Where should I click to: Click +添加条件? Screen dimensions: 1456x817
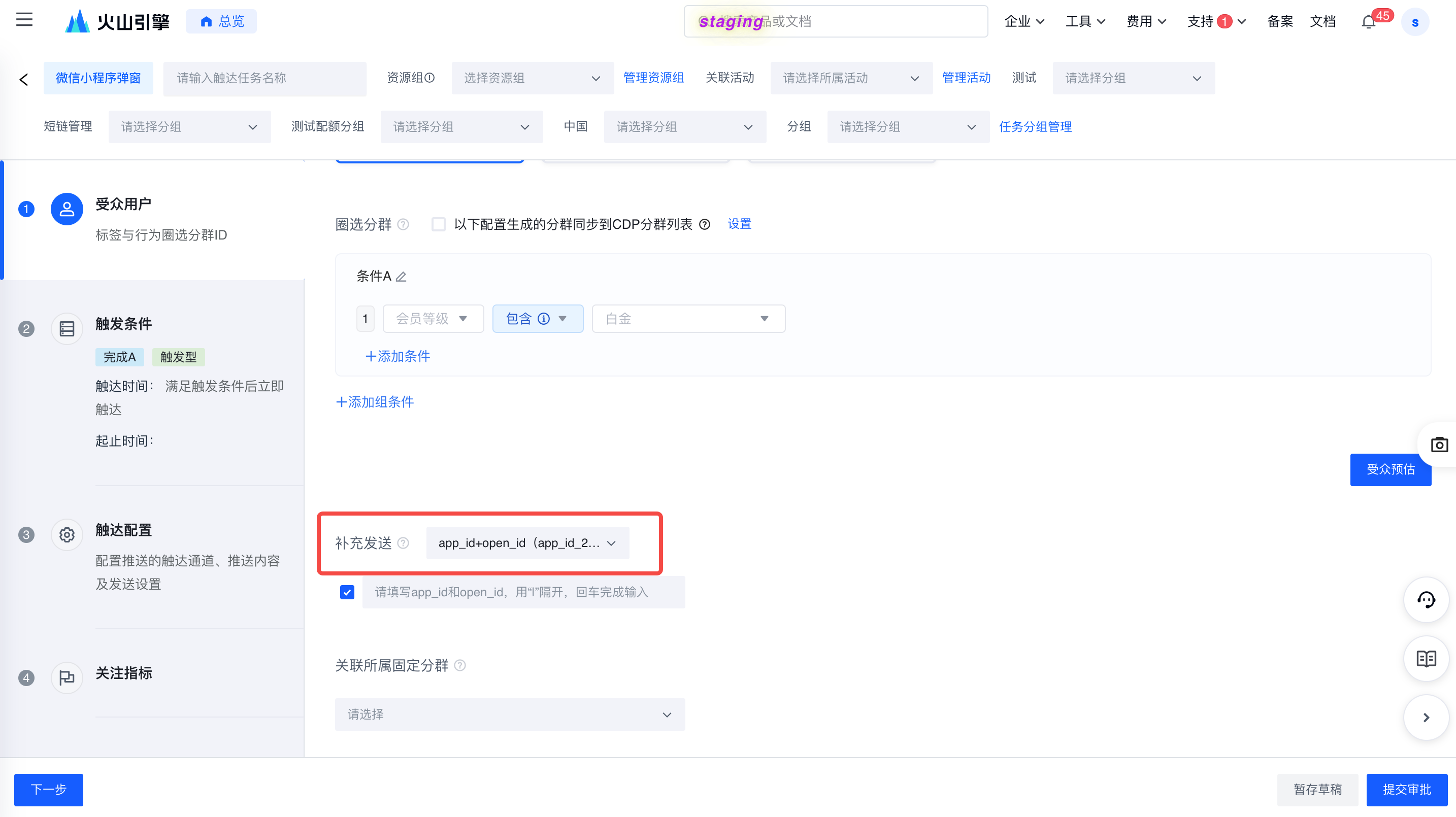pyautogui.click(x=398, y=357)
